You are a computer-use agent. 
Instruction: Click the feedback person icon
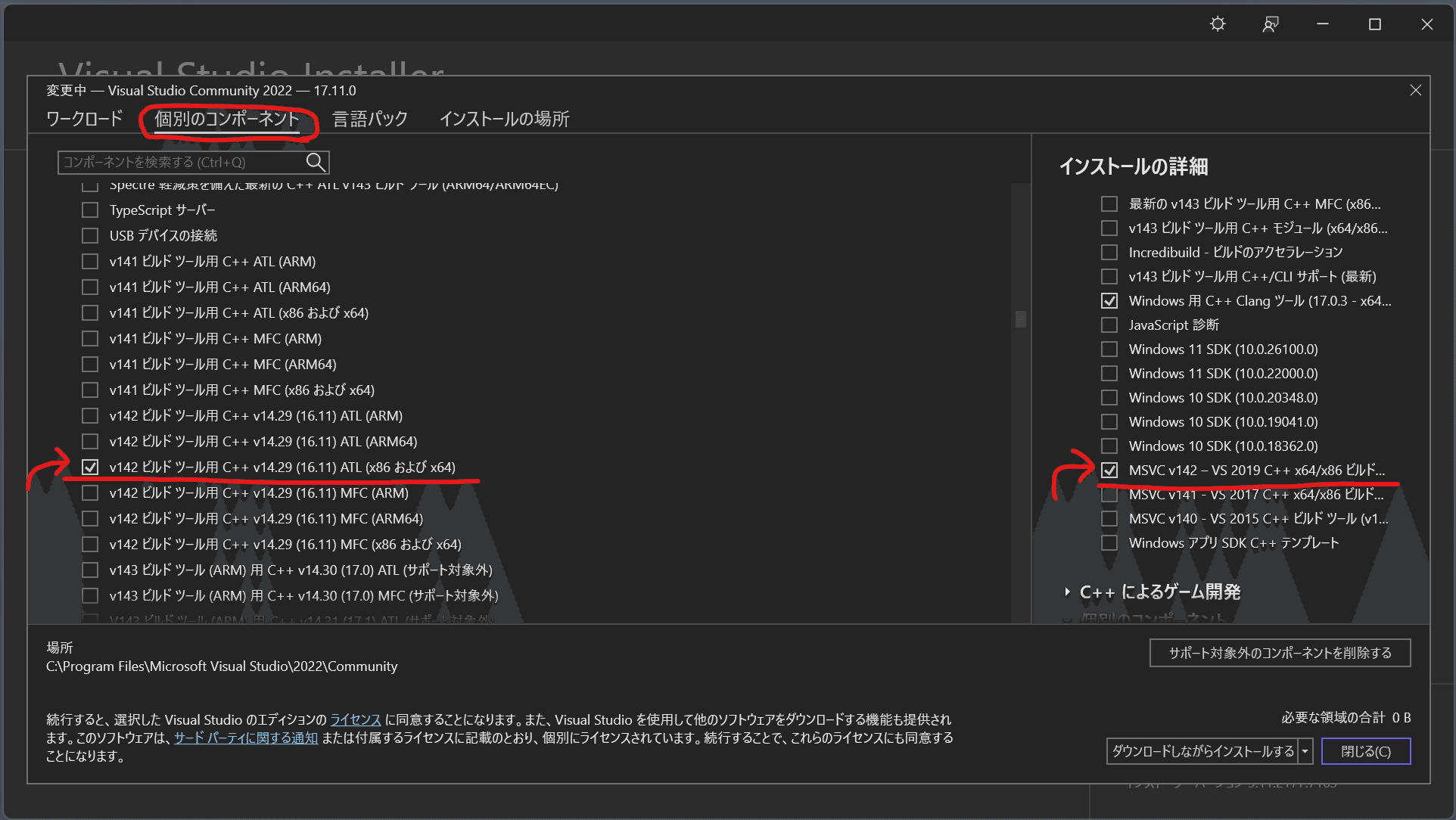pos(1271,24)
